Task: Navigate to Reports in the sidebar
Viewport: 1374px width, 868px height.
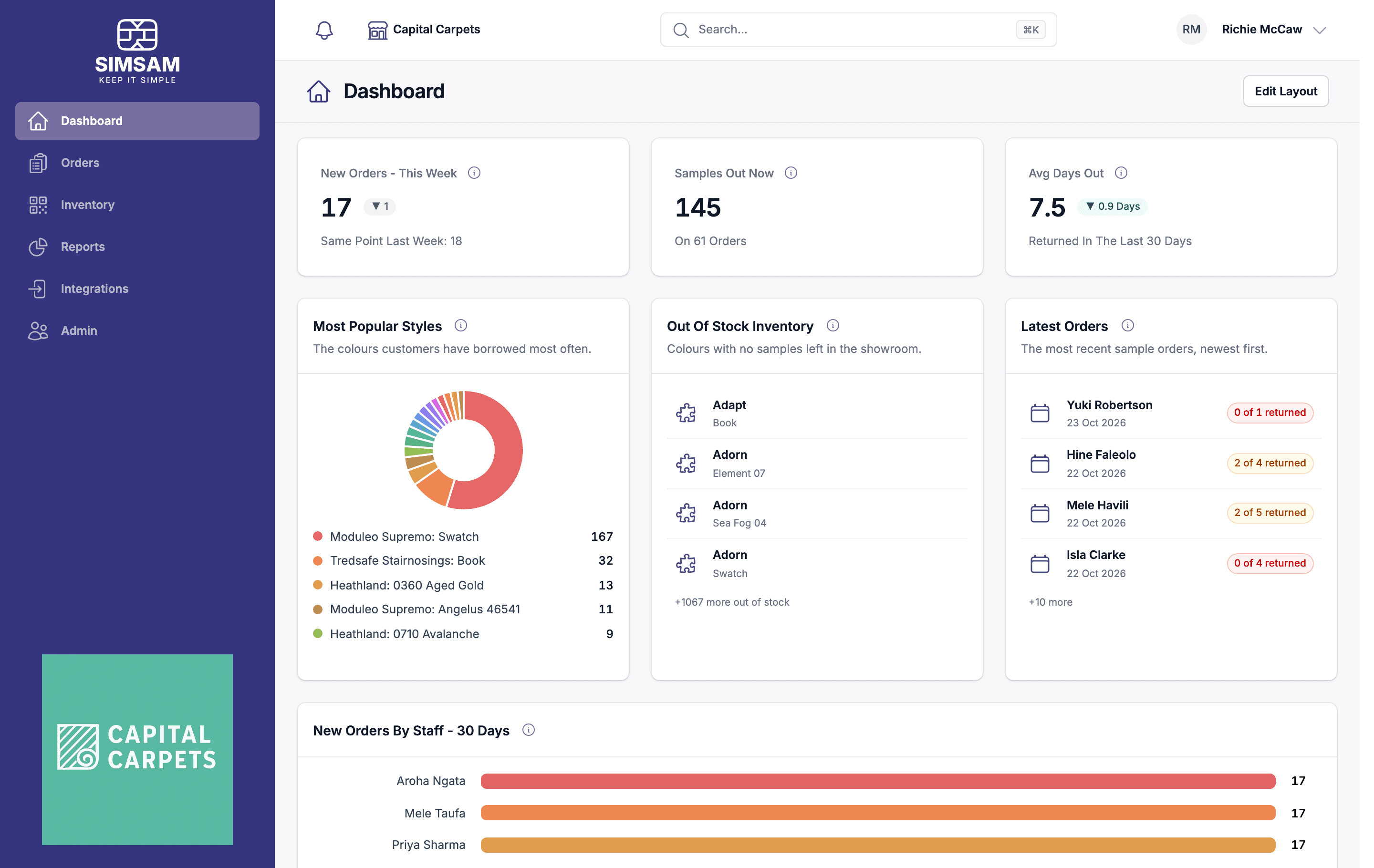Action: [x=137, y=247]
